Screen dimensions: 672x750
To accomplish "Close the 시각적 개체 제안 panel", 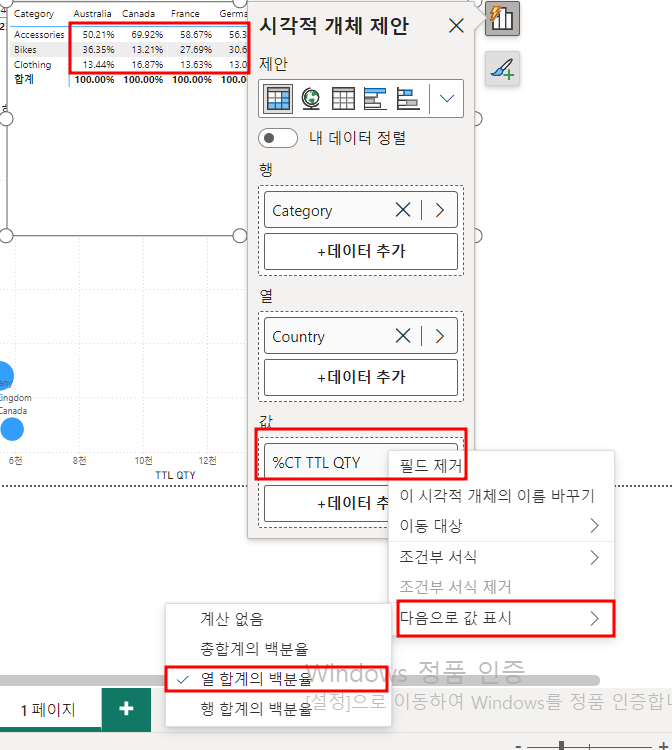I will (x=456, y=25).
